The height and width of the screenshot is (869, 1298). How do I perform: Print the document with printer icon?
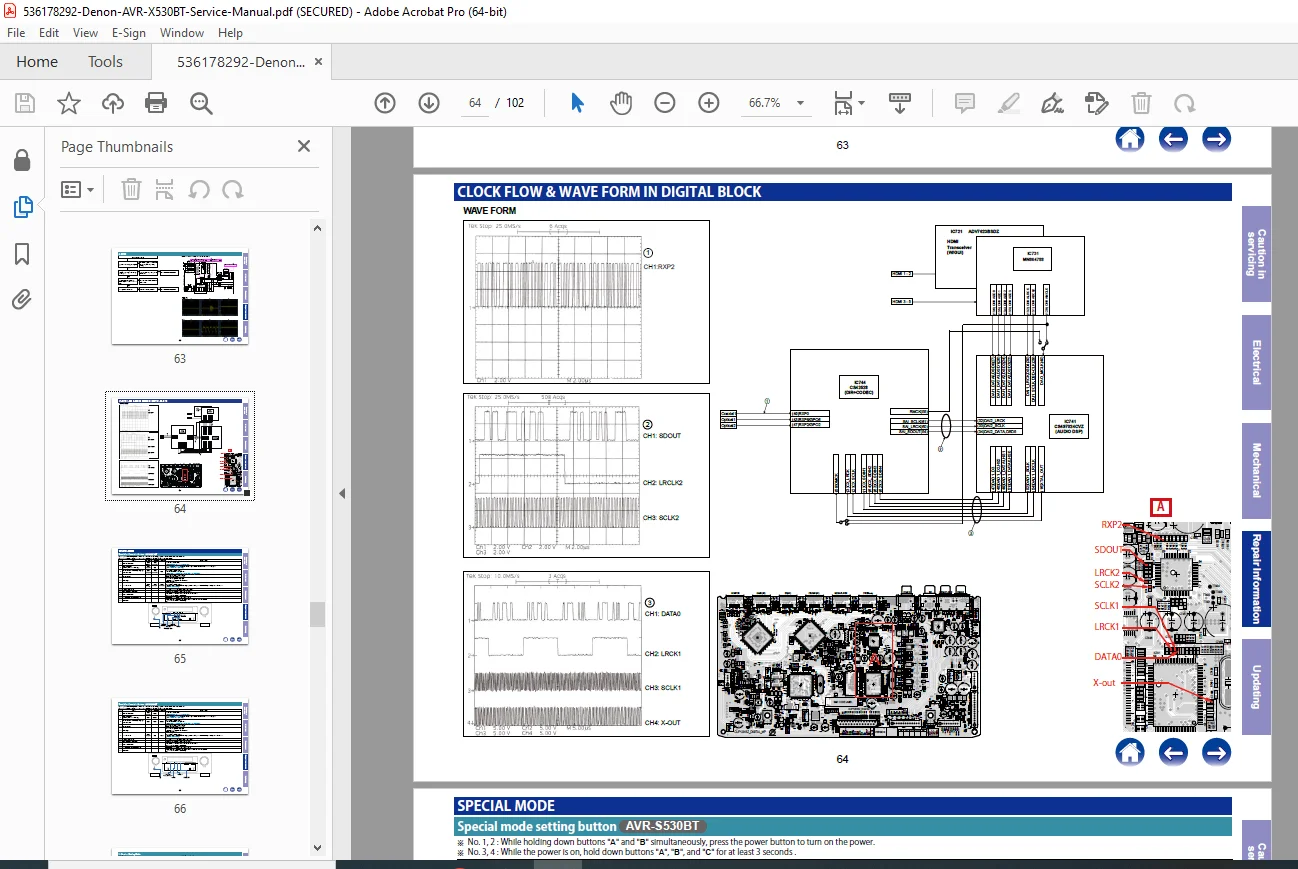pyautogui.click(x=156, y=103)
